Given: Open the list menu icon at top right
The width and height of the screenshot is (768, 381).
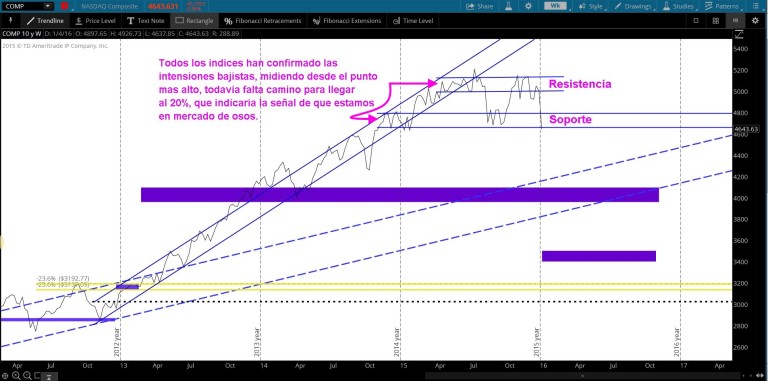Looking at the screenshot, I should point(755,6).
